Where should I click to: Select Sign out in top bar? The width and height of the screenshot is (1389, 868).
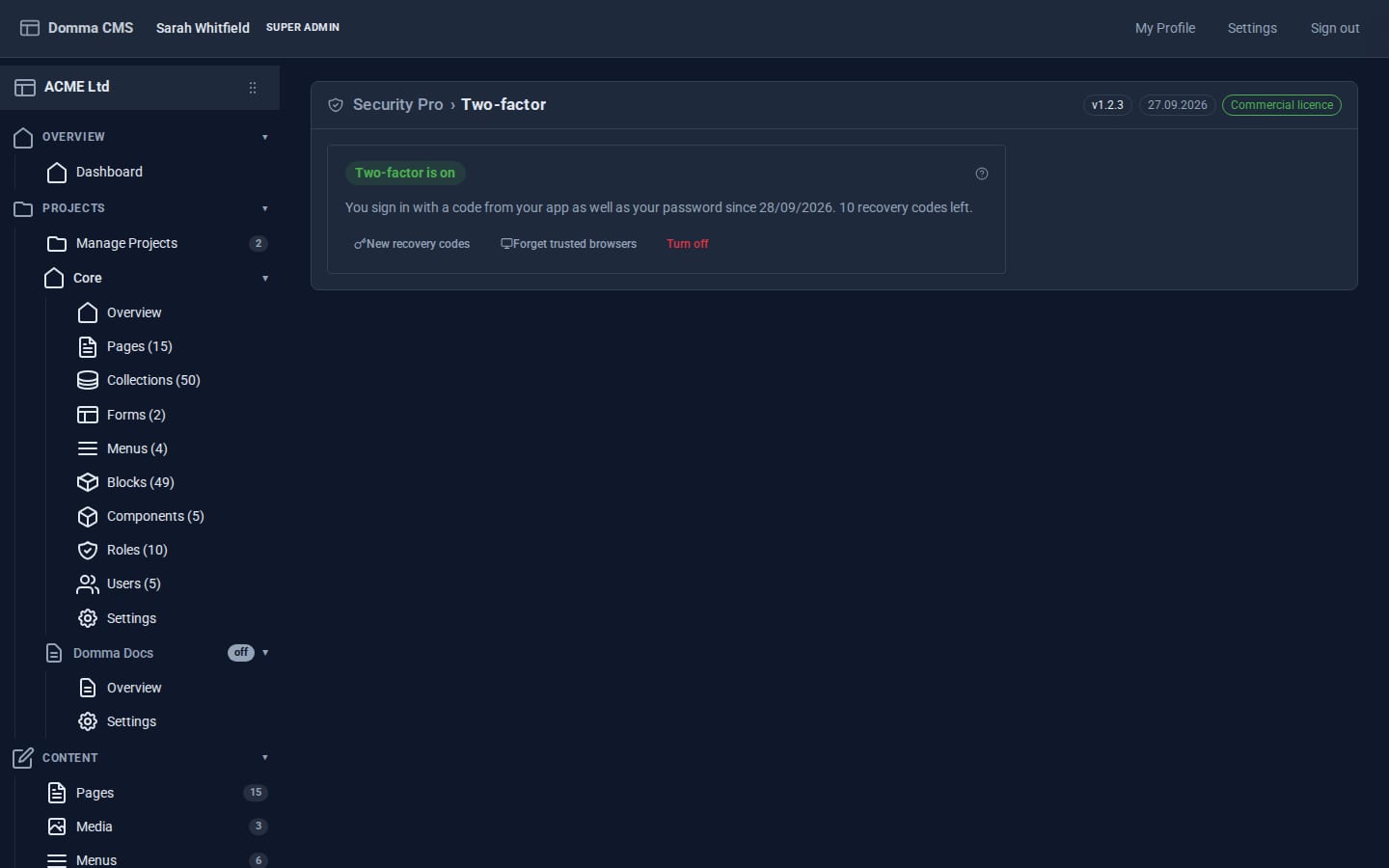pyautogui.click(x=1335, y=28)
